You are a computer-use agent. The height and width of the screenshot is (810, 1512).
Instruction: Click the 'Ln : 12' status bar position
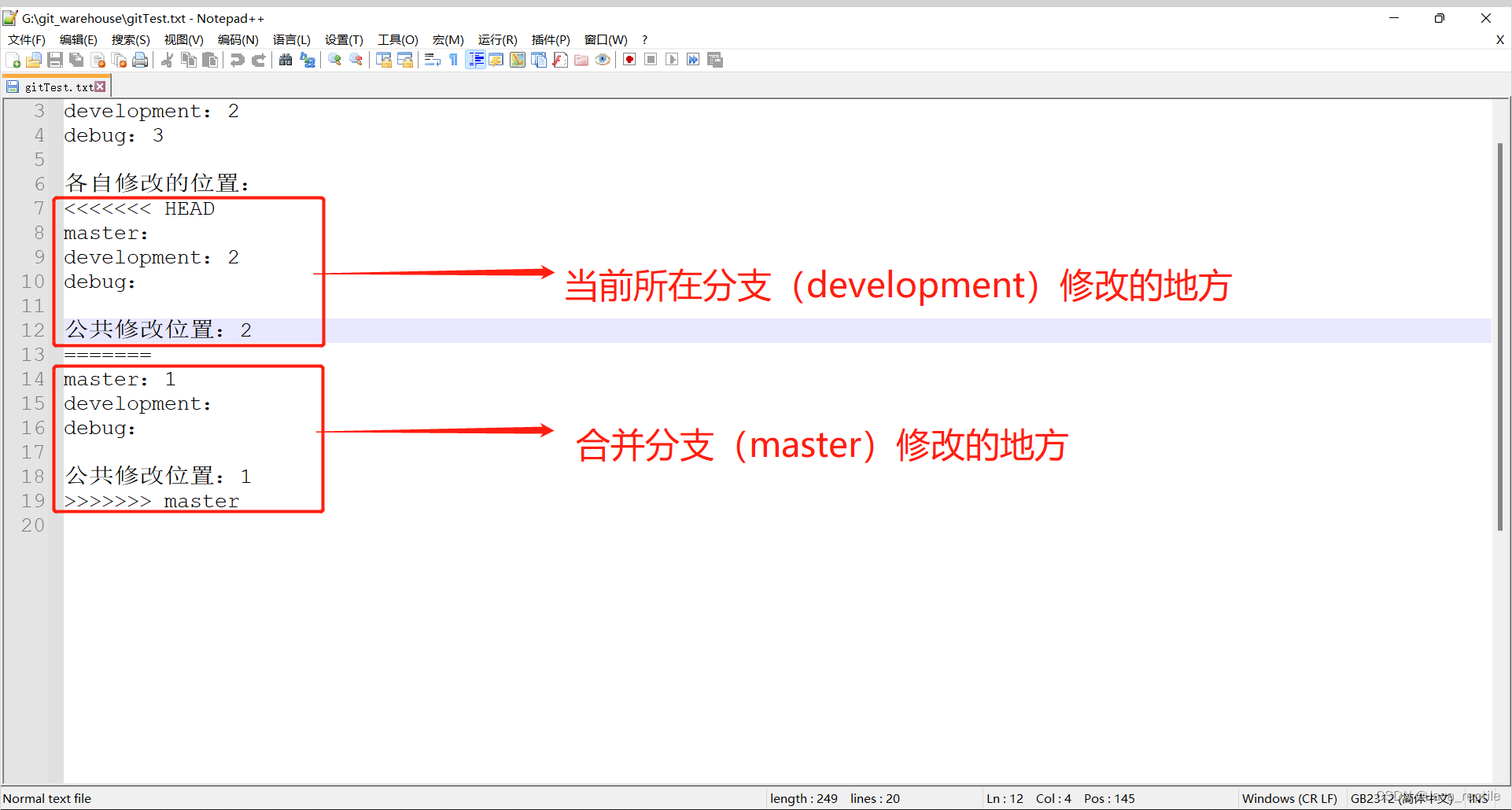click(x=1005, y=798)
